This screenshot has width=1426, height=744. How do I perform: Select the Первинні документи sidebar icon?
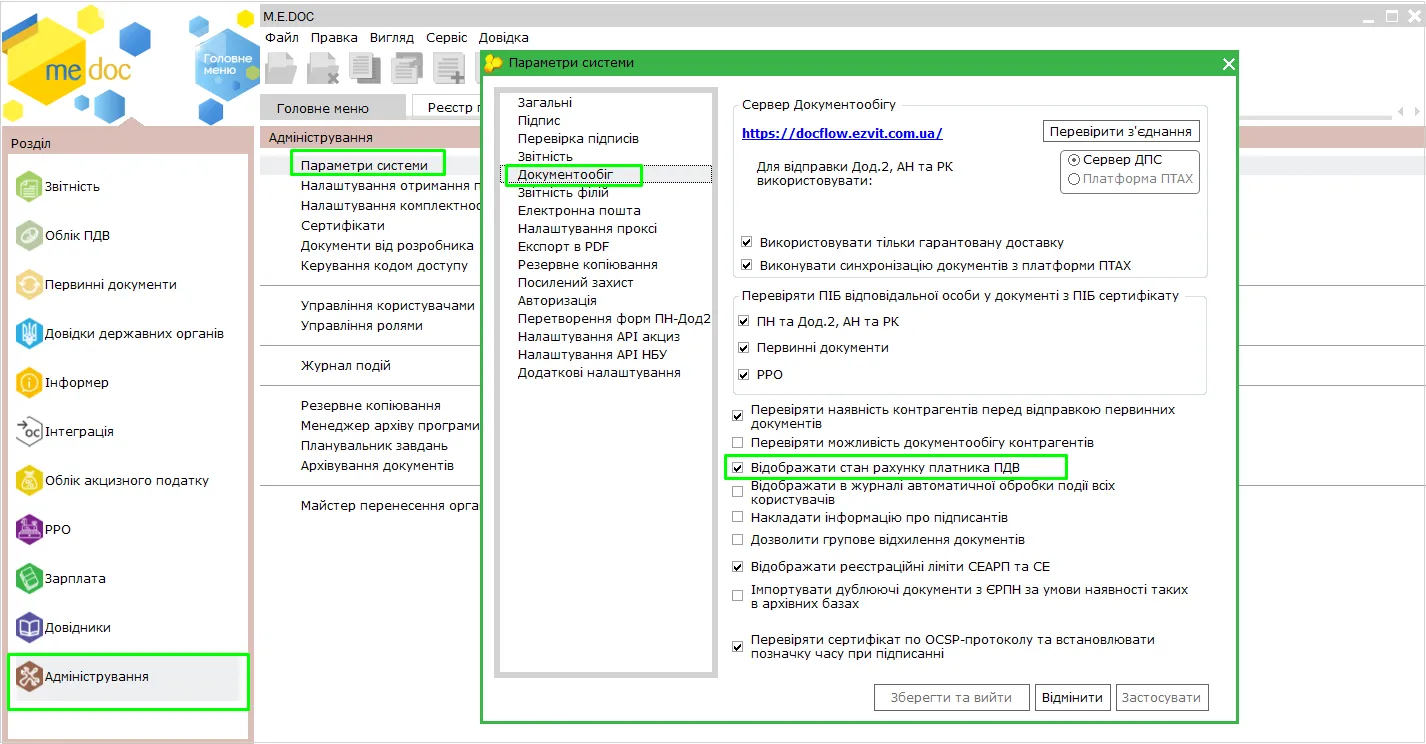click(29, 285)
